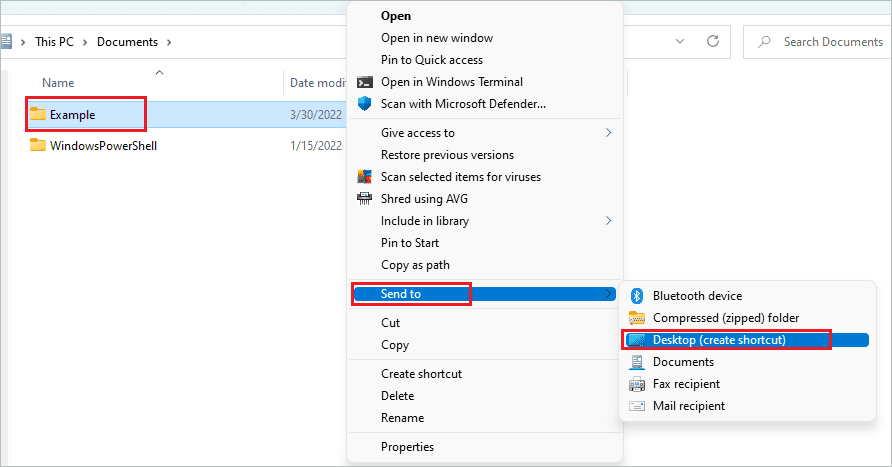The height and width of the screenshot is (467, 892).
Task: Select Mail recipient option
Action: point(689,406)
